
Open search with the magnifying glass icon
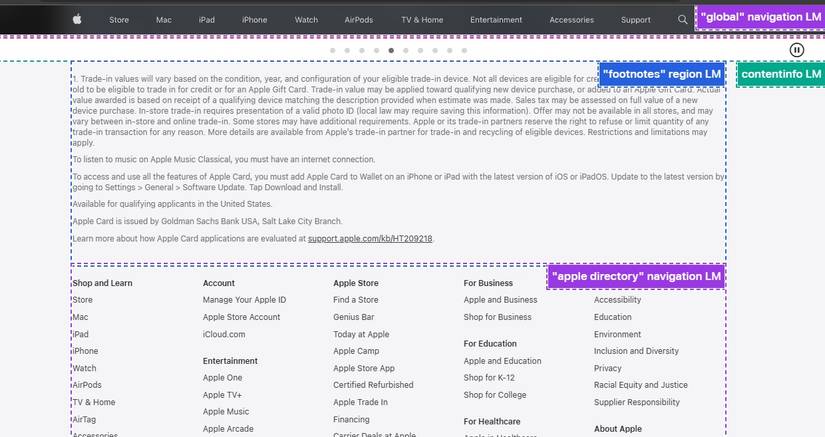[682, 19]
